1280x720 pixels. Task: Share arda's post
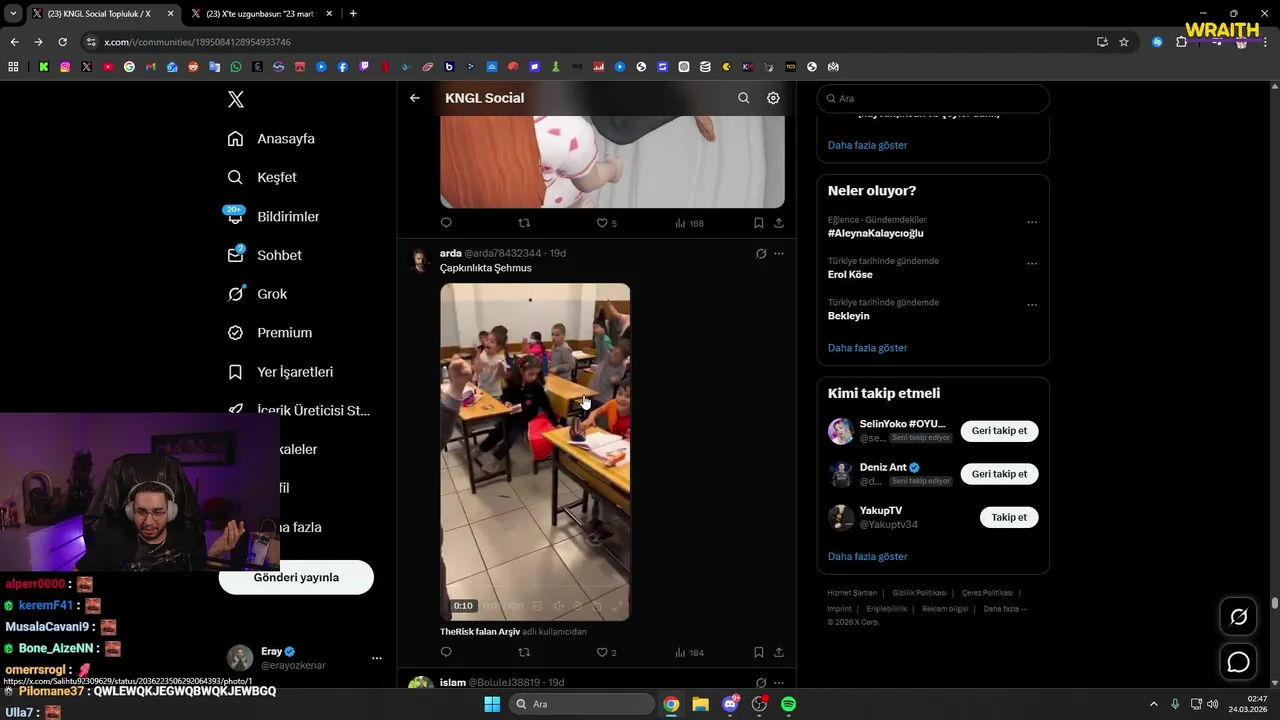(779, 652)
